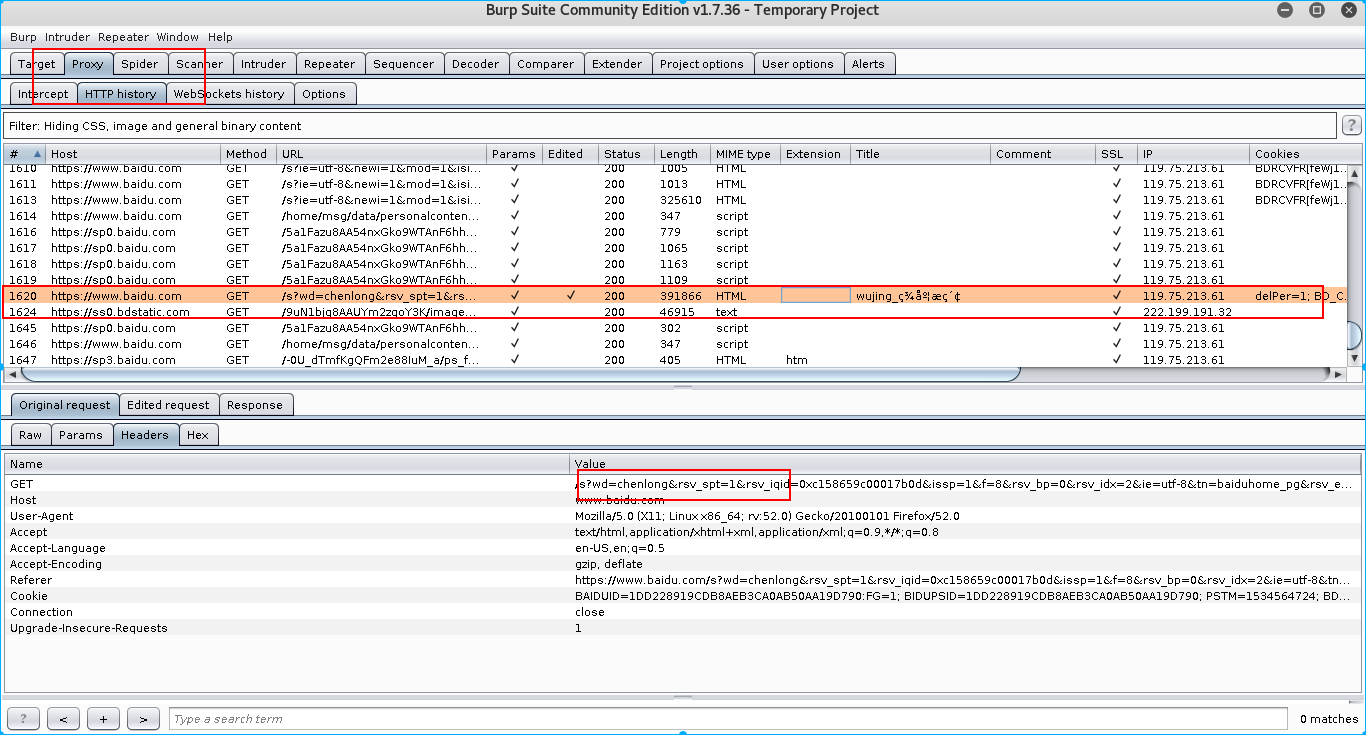Select history row 1624 ss0.bdstatic.com
1366x735 pixels.
tap(676, 312)
